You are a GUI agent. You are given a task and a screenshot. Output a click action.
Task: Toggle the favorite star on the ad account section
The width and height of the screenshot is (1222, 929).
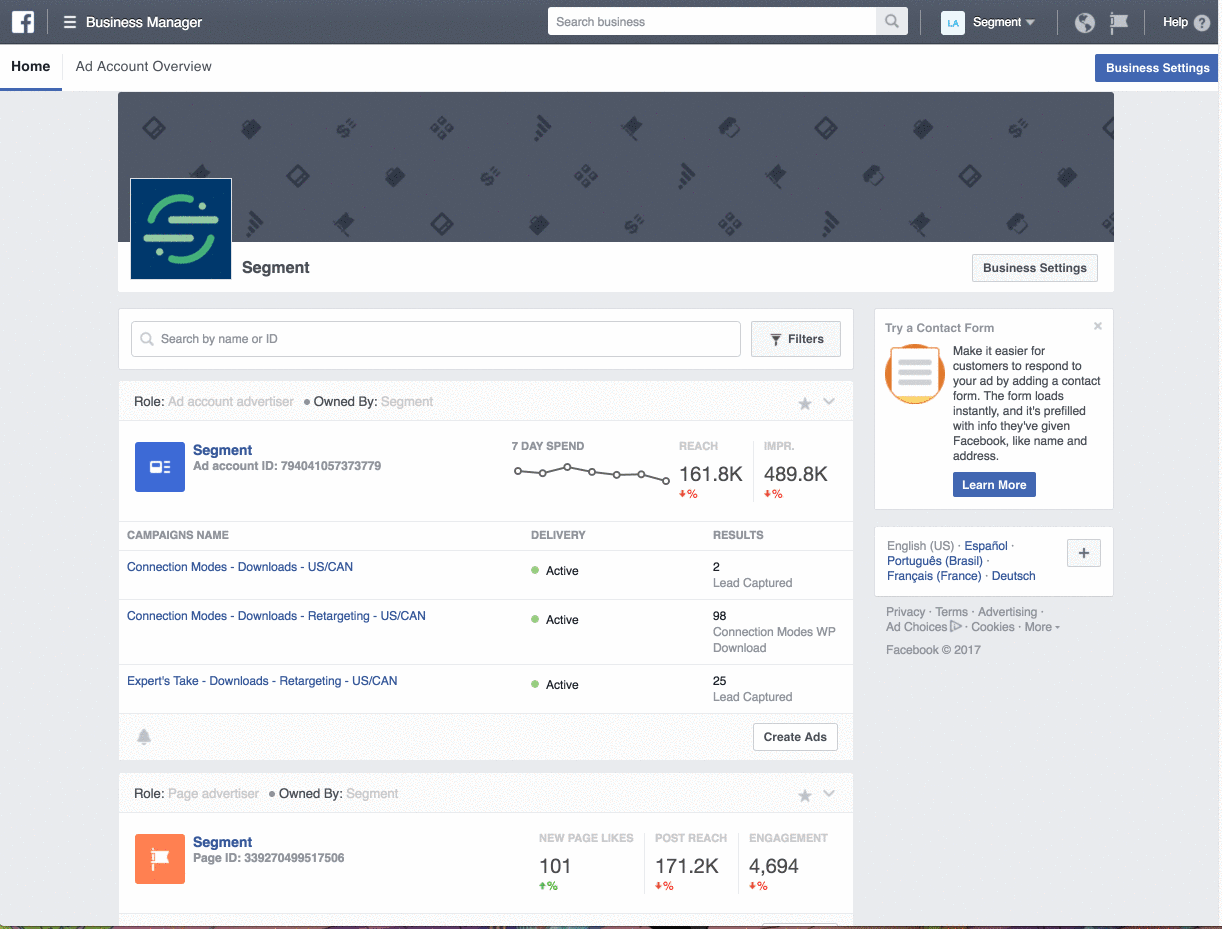(804, 403)
